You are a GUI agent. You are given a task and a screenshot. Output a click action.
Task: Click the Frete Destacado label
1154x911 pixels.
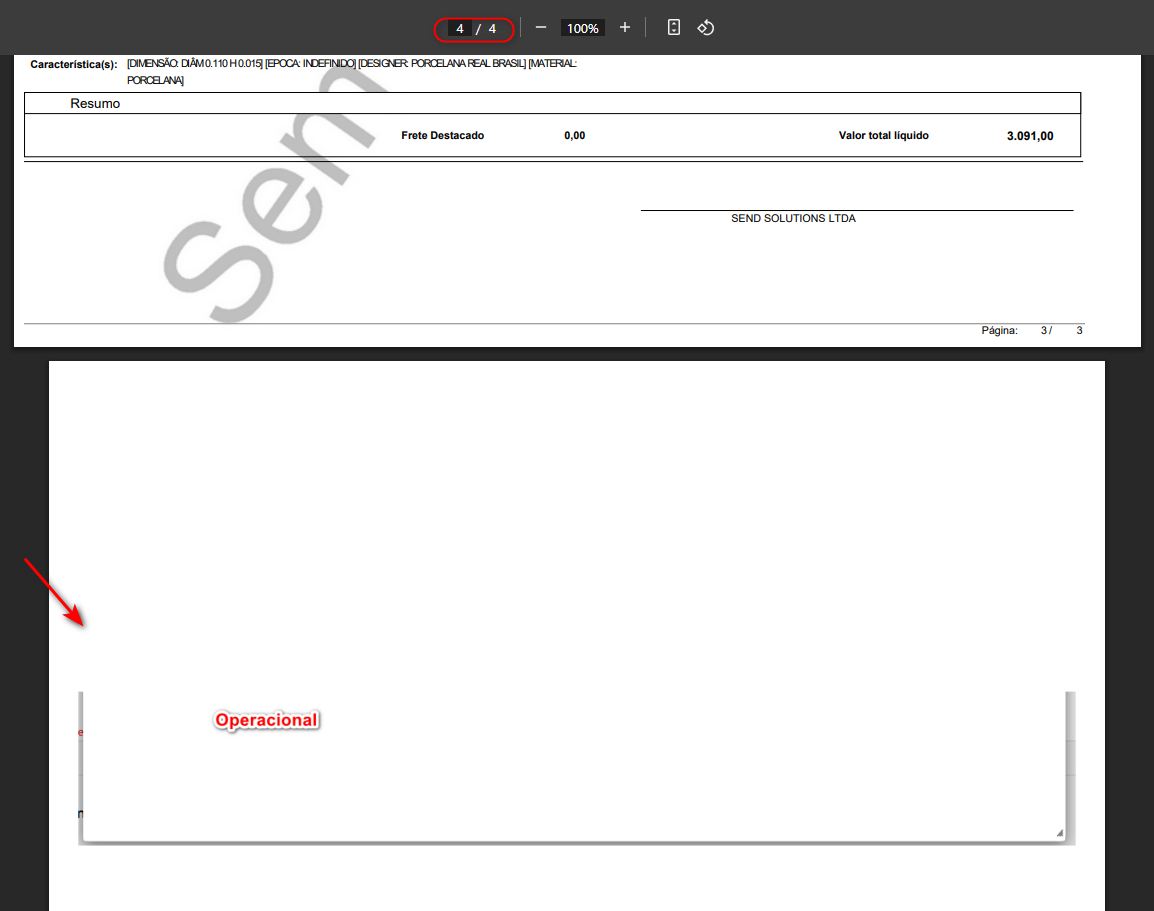pos(442,135)
